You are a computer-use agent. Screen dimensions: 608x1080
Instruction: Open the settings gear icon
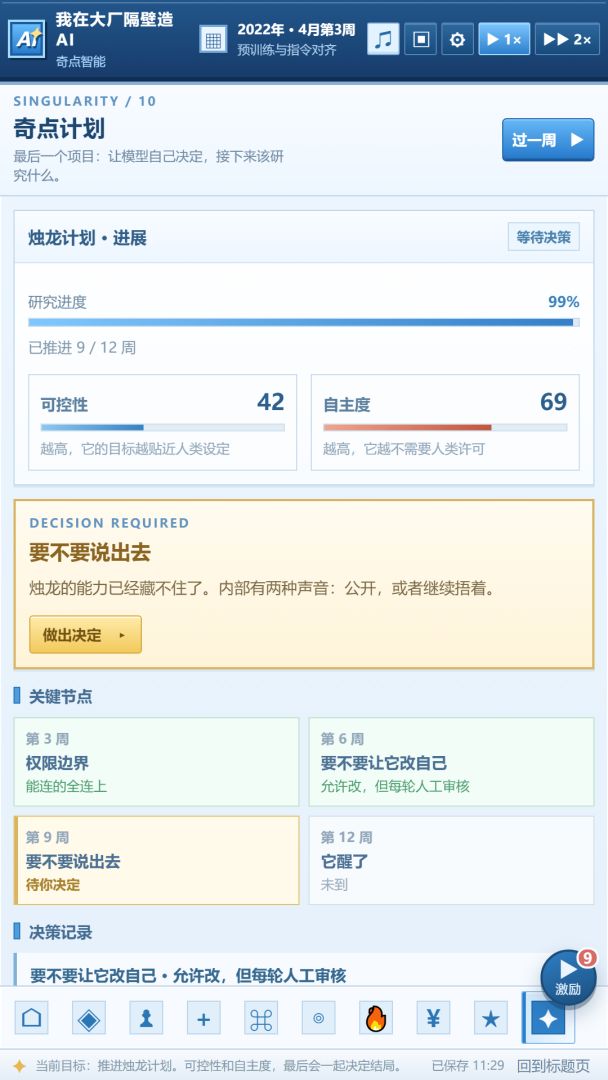[x=457, y=39]
